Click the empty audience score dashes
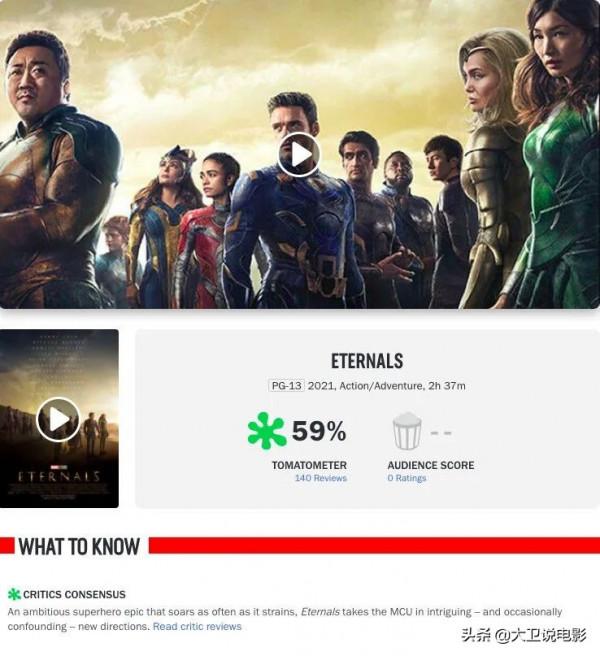The height and width of the screenshot is (656, 600). click(441, 433)
